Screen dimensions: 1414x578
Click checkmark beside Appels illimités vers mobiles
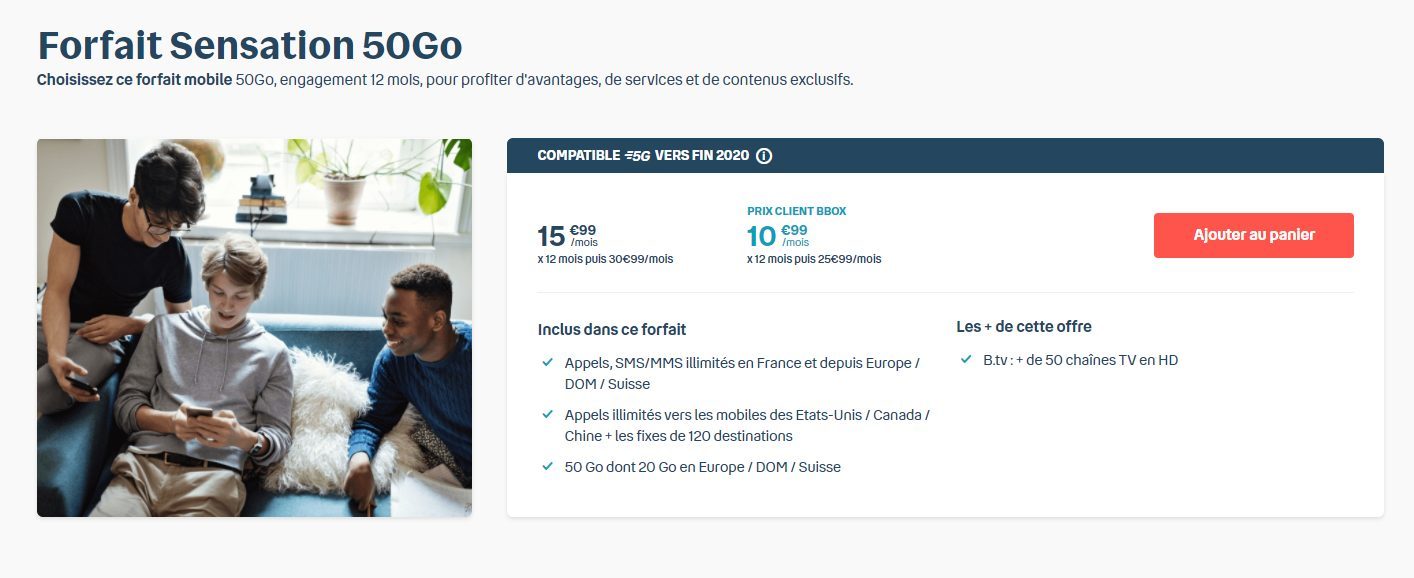547,414
